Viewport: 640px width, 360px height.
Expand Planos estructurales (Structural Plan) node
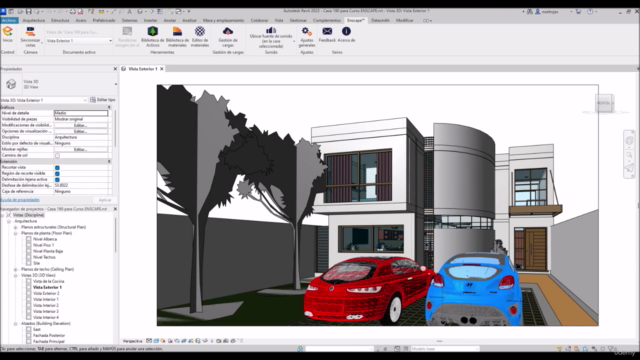coord(16,227)
